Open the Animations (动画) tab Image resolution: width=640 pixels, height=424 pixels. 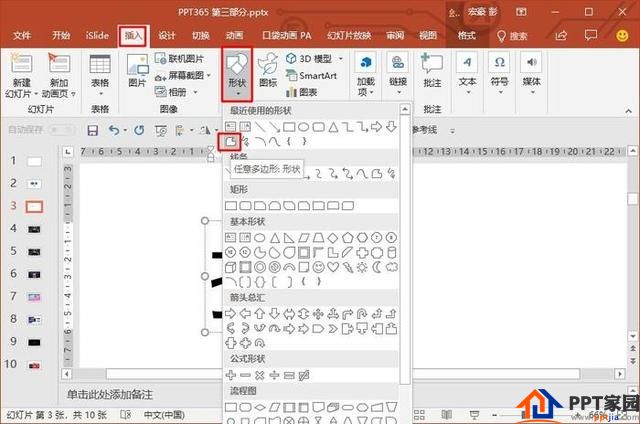click(x=234, y=36)
